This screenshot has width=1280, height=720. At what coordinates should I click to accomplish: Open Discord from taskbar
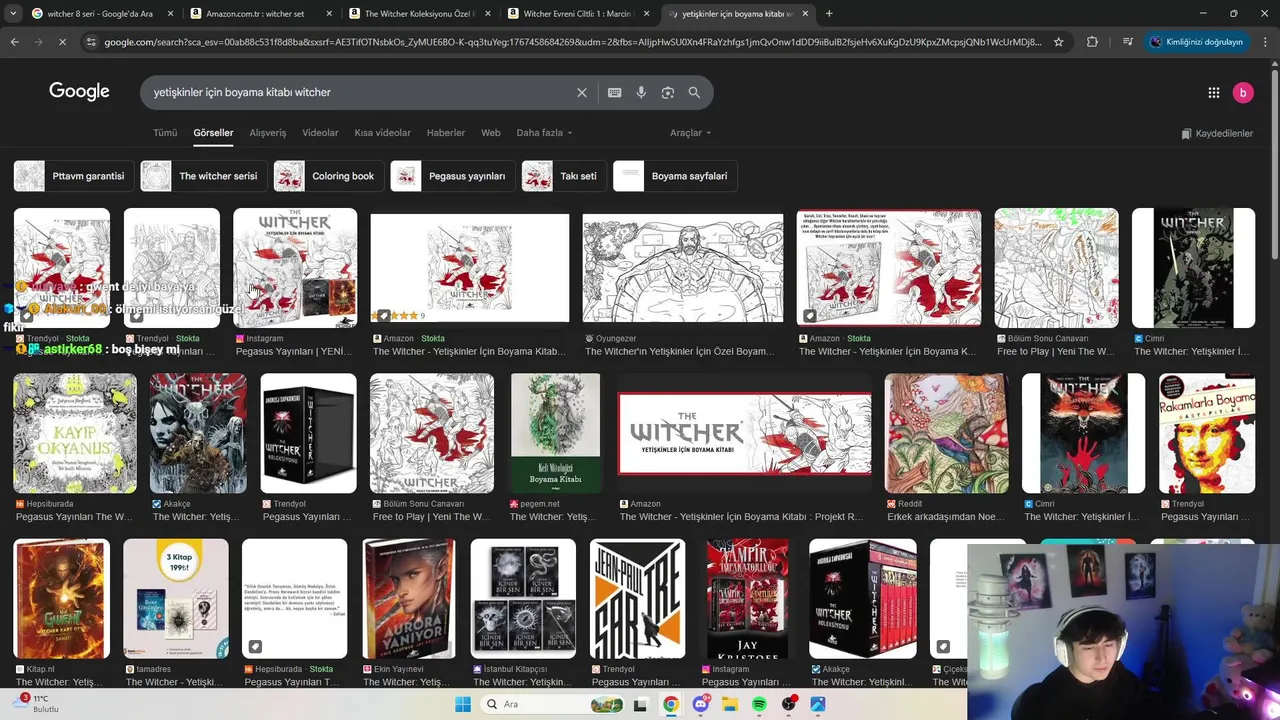(700, 704)
